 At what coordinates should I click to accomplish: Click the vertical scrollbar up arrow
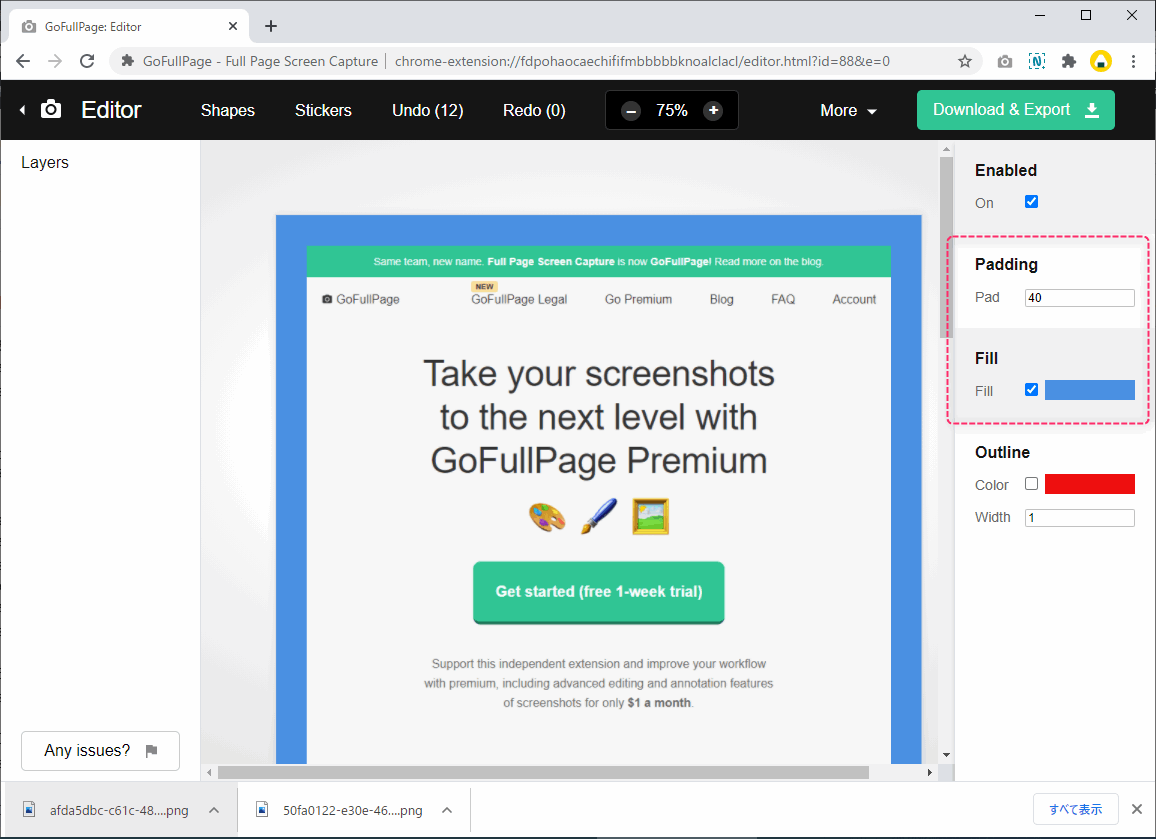(947, 150)
